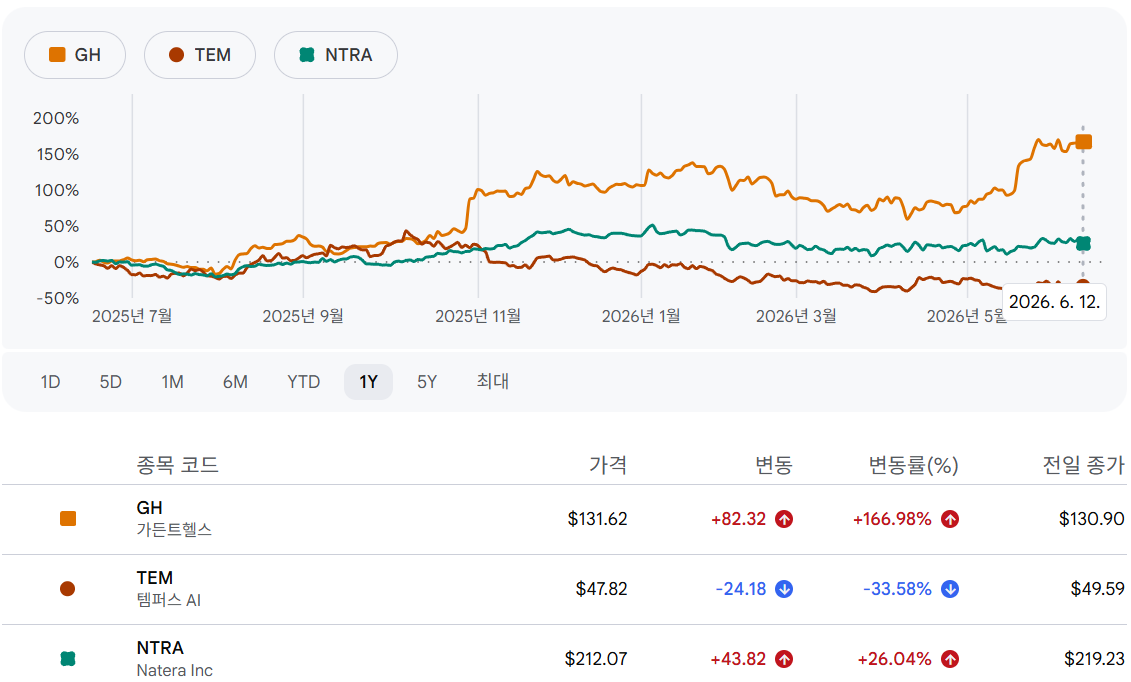Select the 6M time range
Image resolution: width=1131 pixels, height=682 pixels.
point(235,381)
